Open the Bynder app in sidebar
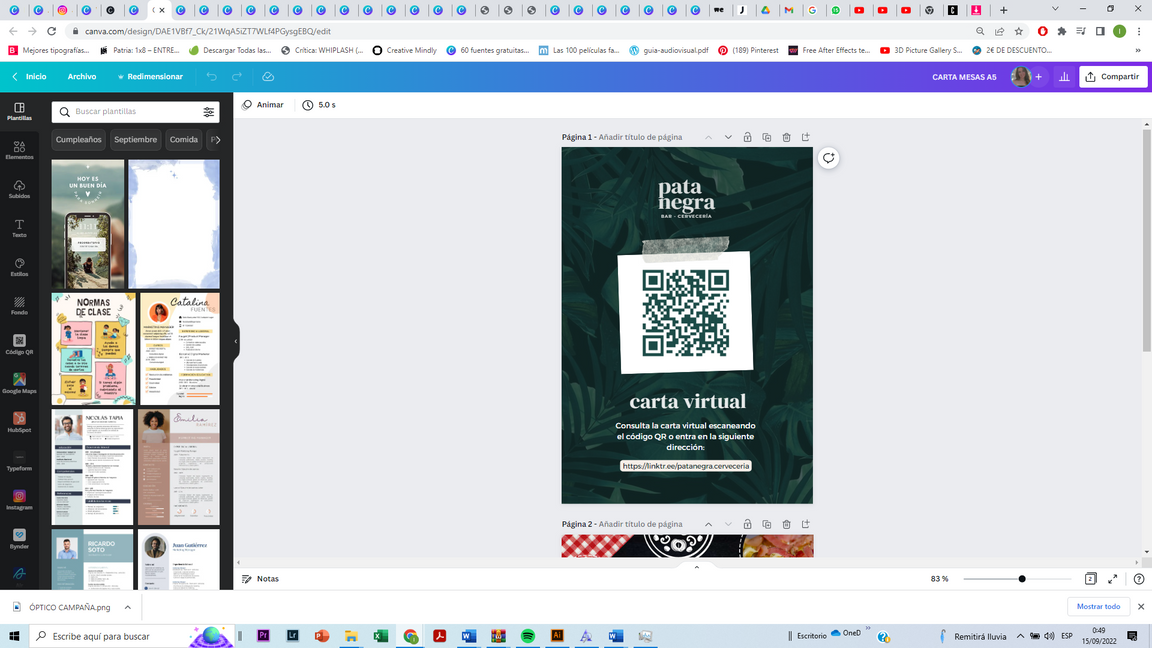 [19, 539]
